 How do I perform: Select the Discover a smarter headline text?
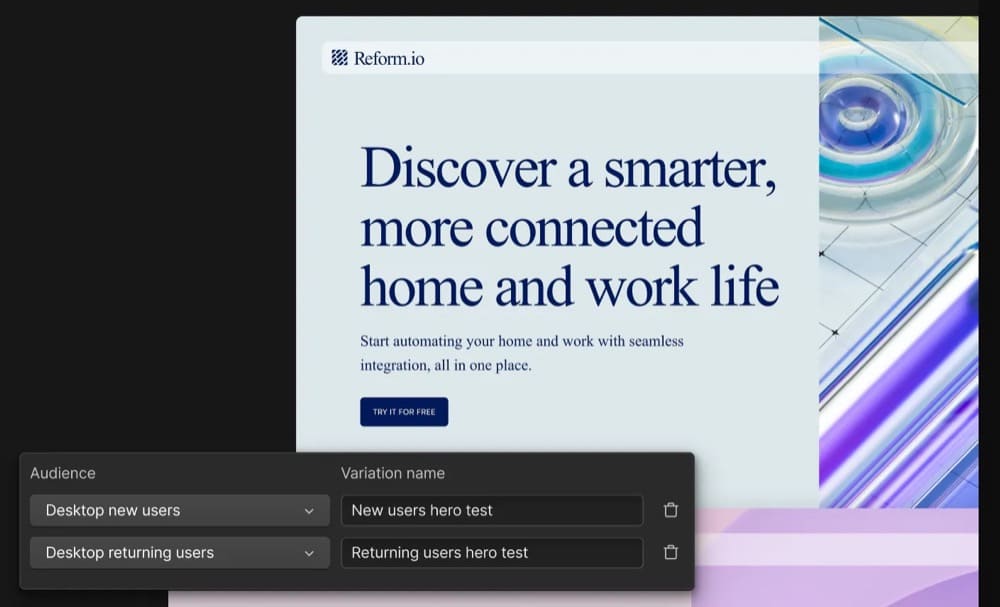[x=570, y=226]
